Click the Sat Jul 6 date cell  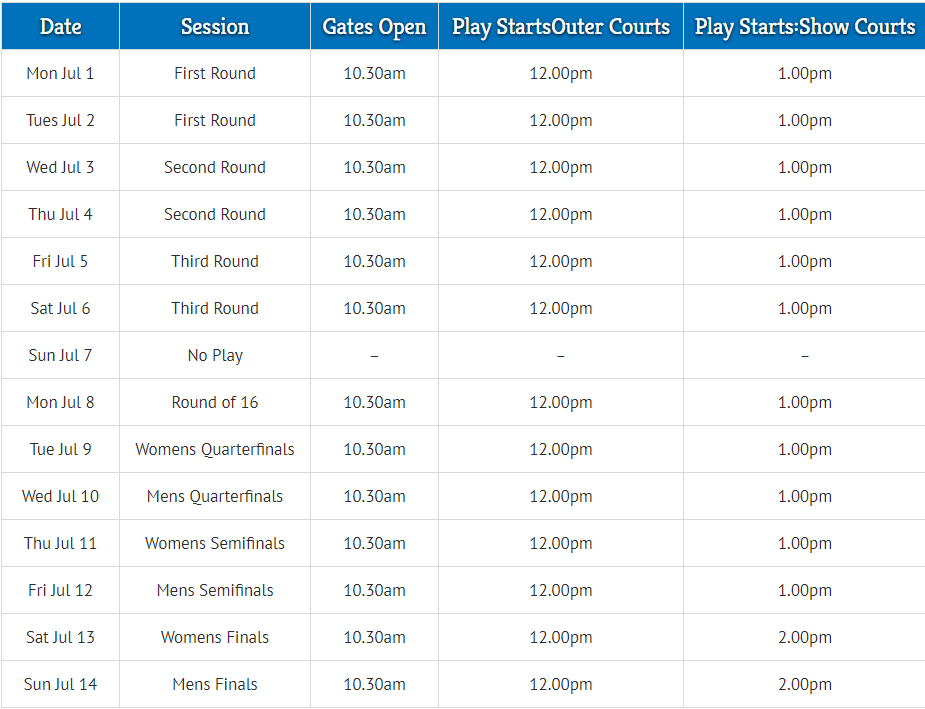(x=60, y=308)
